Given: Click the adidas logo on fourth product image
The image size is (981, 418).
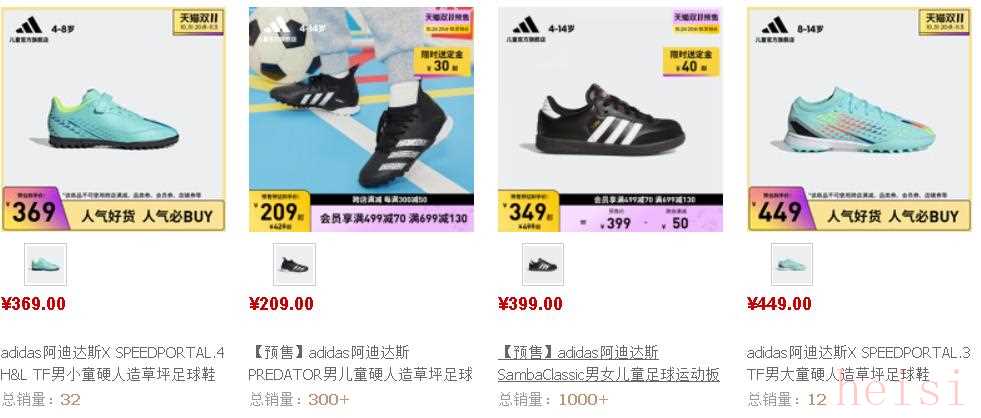Looking at the screenshot, I should click(x=775, y=26).
